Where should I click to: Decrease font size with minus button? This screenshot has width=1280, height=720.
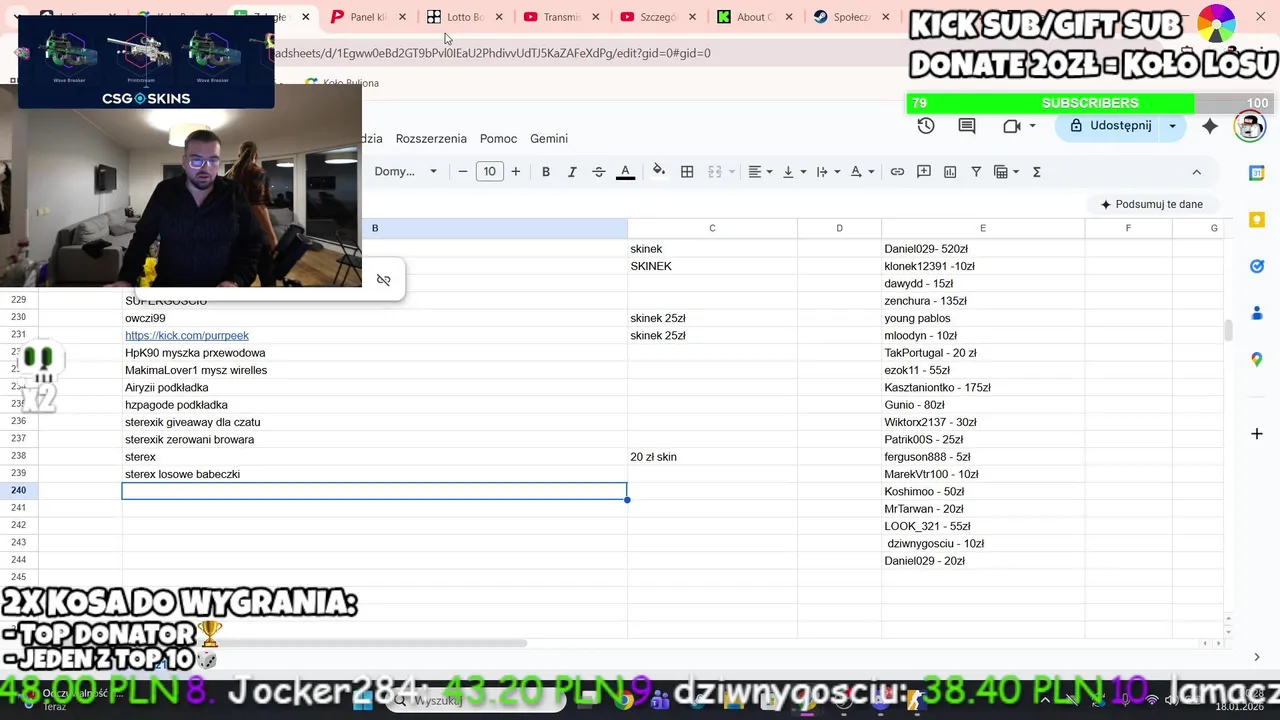(463, 172)
